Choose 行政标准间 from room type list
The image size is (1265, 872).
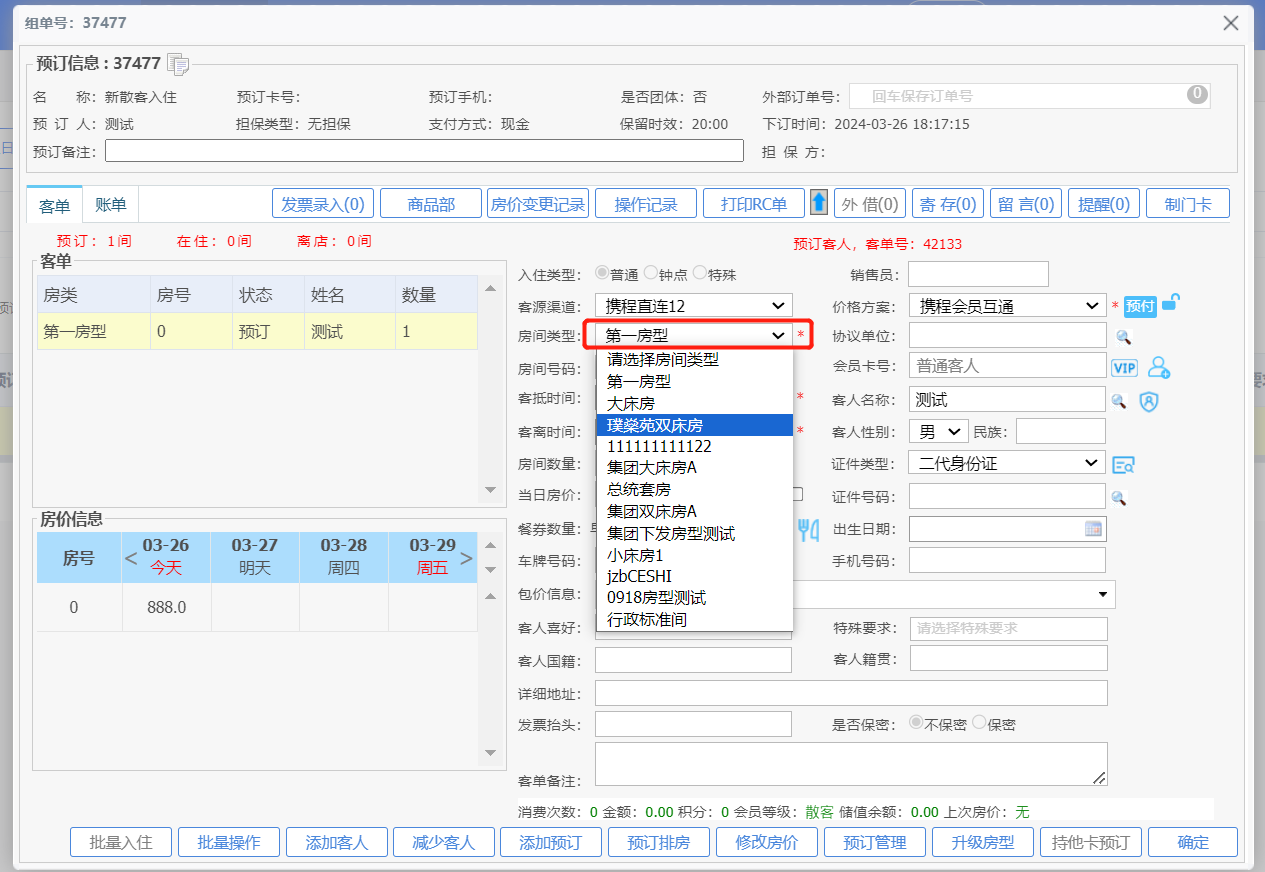[695, 619]
